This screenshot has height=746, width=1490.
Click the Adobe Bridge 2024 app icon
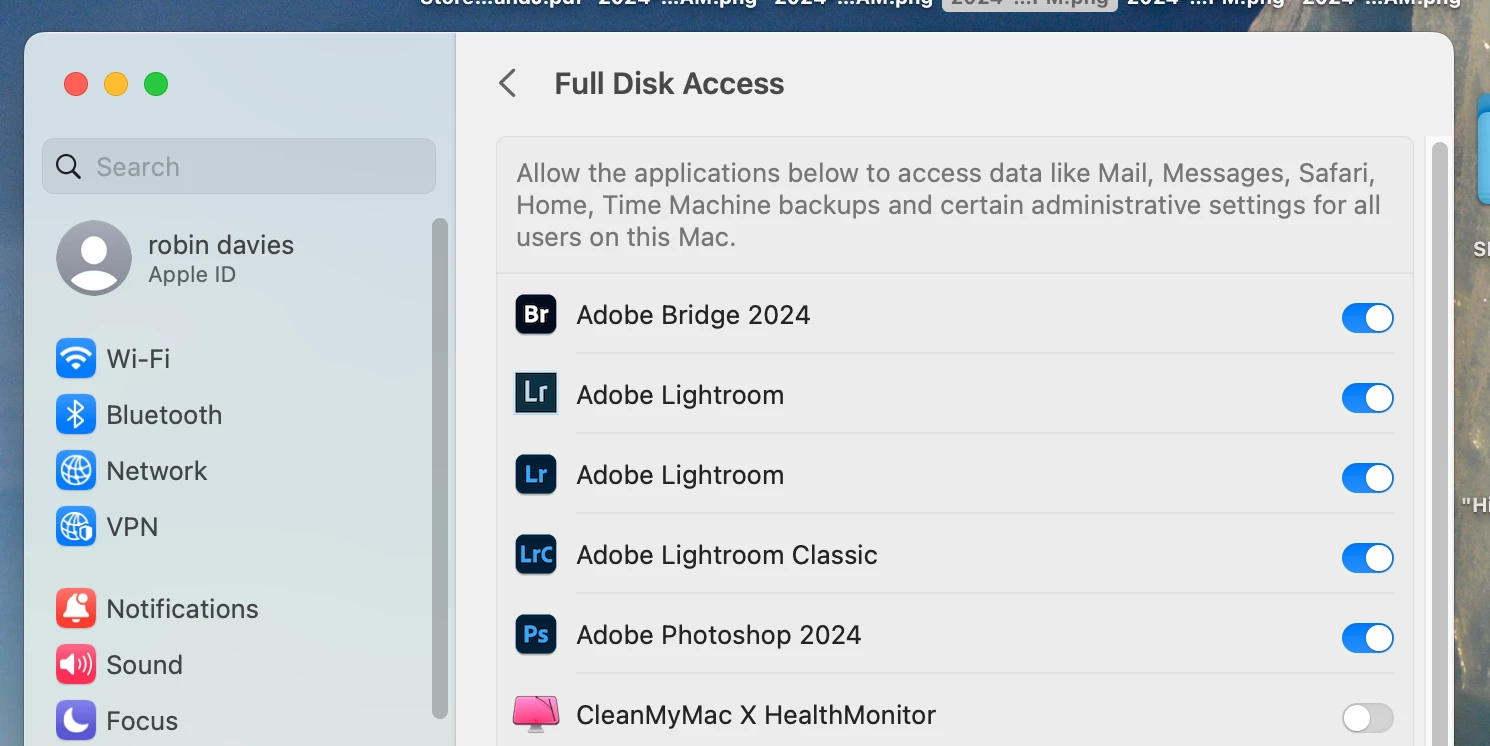tap(536, 315)
